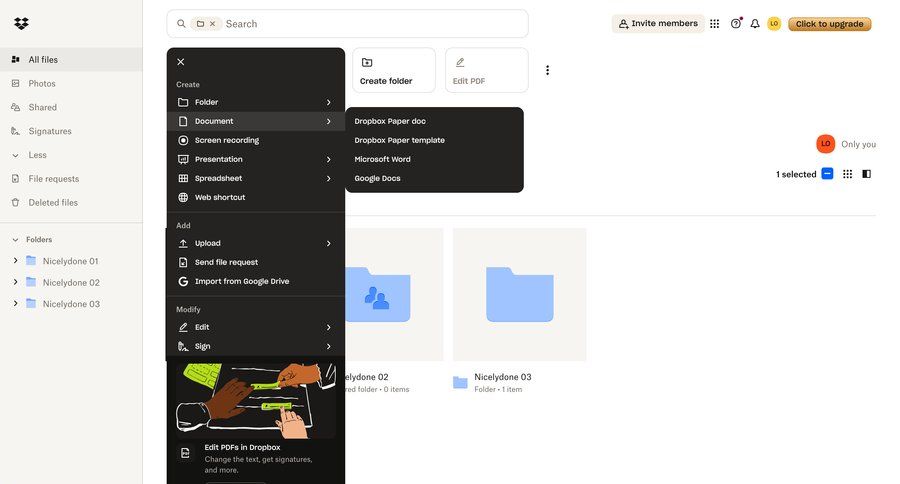Viewport: 900px width, 484px height.
Task: Expand Nicelydone 03 folder chevron
Action: click(15, 303)
